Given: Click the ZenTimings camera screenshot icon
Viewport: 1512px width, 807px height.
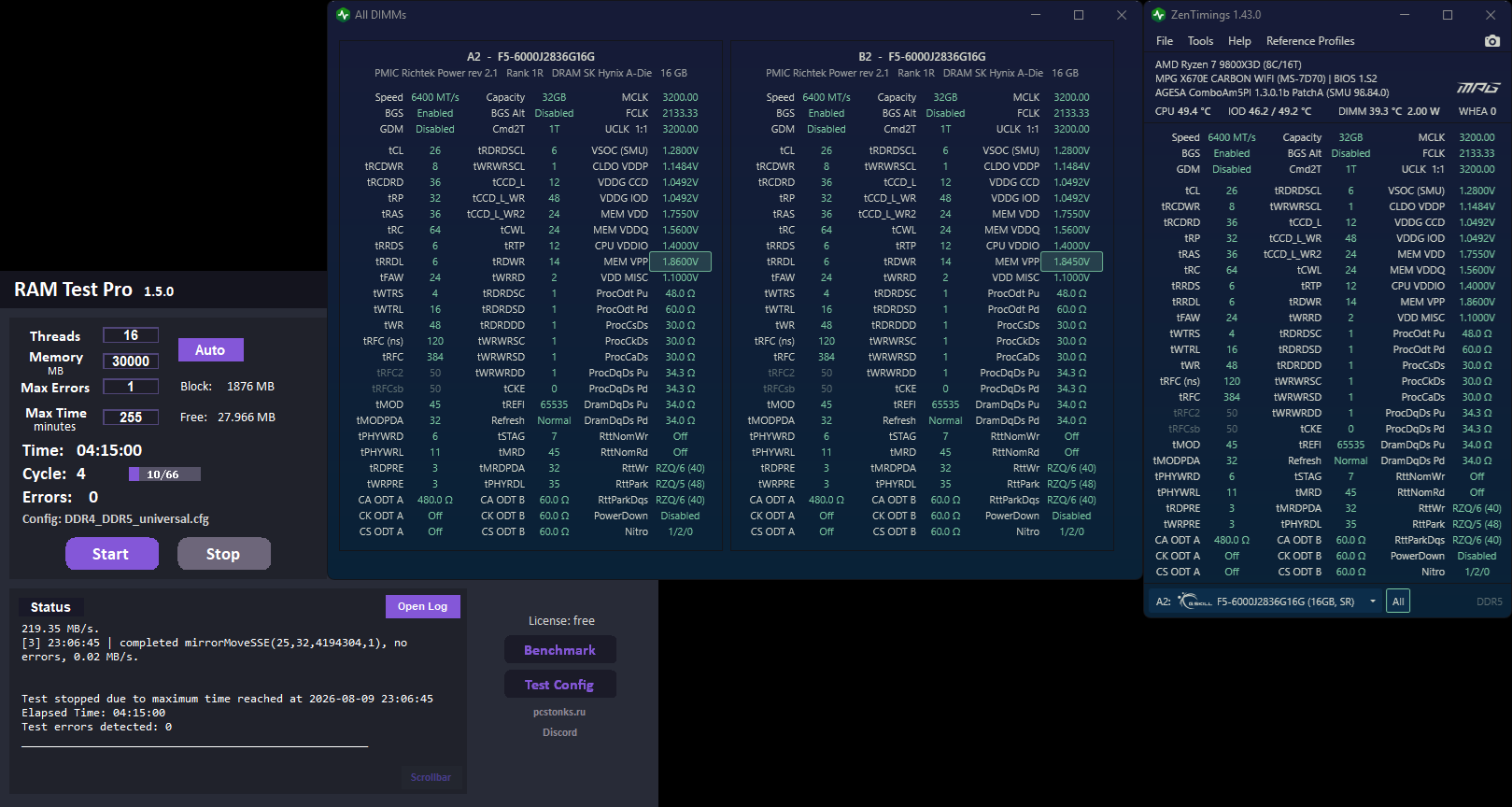Looking at the screenshot, I should click(x=1491, y=41).
